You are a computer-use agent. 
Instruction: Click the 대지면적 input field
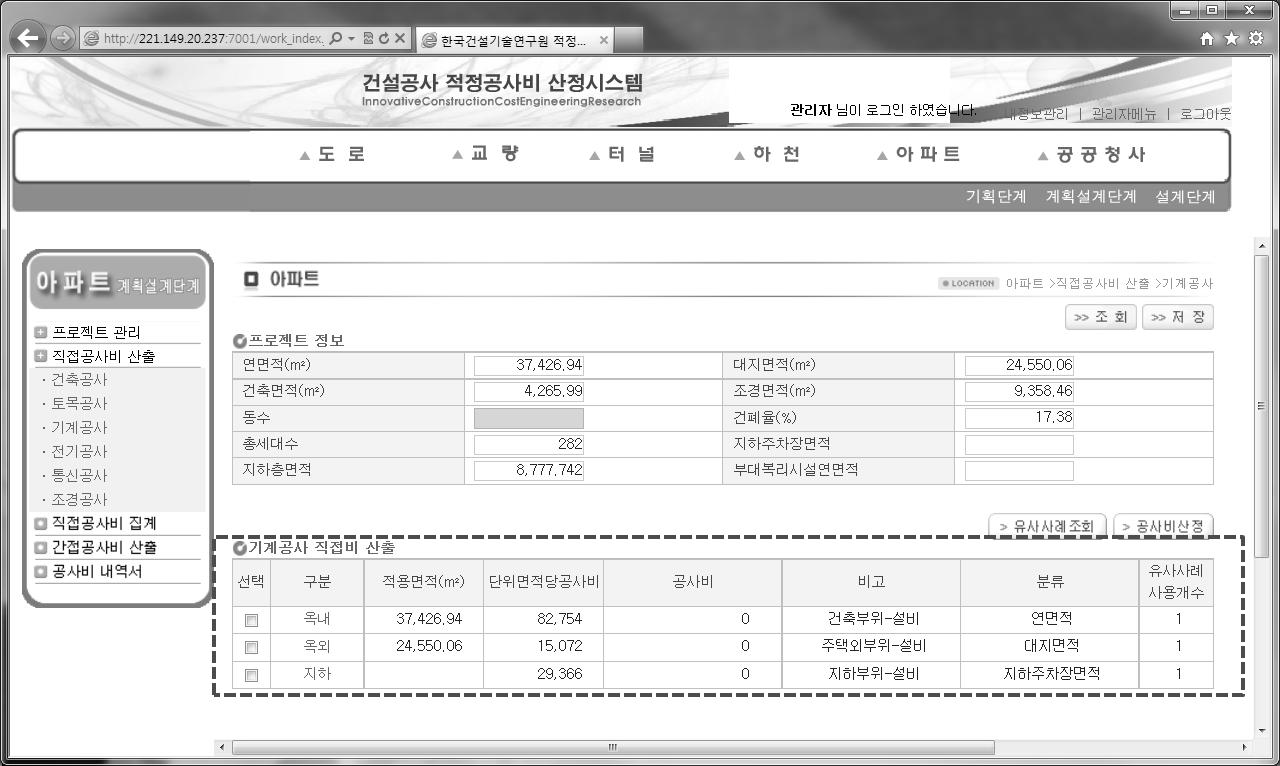point(1019,365)
